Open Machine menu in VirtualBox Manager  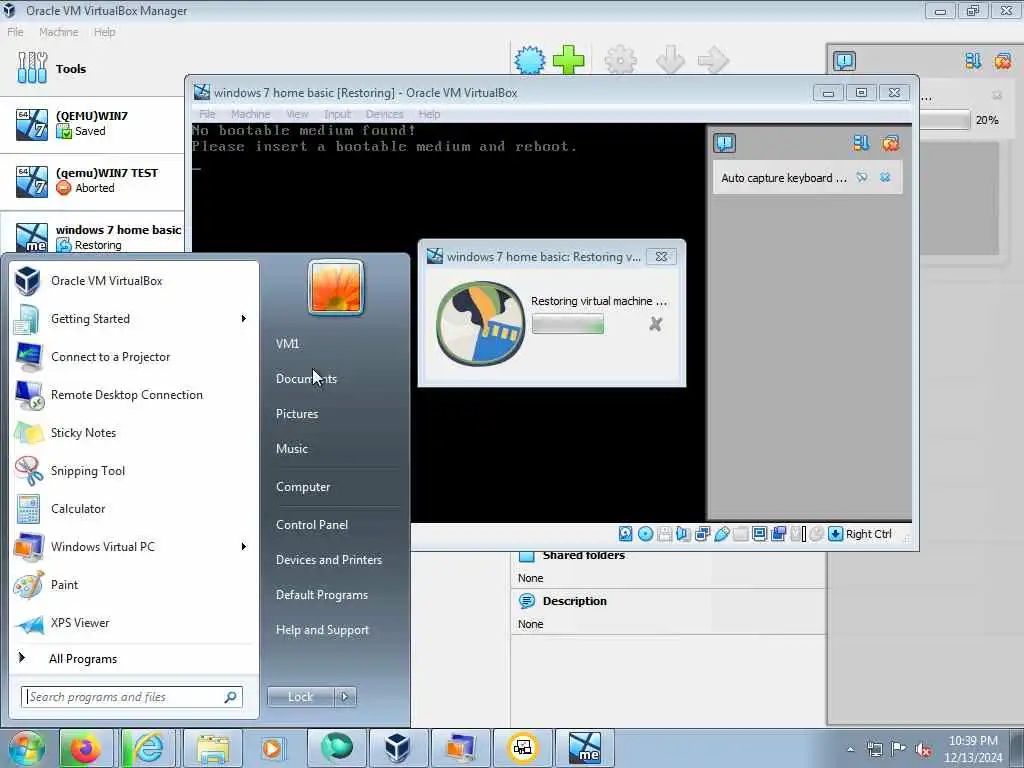pyautogui.click(x=58, y=32)
